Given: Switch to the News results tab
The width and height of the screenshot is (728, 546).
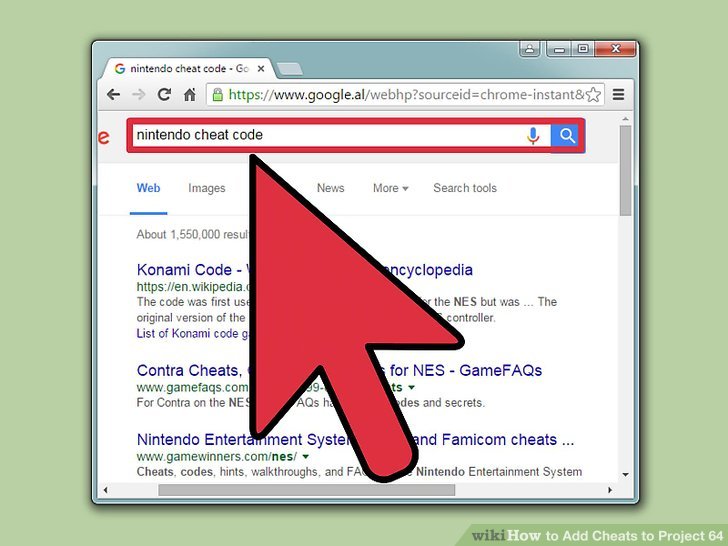Looking at the screenshot, I should pyautogui.click(x=330, y=188).
